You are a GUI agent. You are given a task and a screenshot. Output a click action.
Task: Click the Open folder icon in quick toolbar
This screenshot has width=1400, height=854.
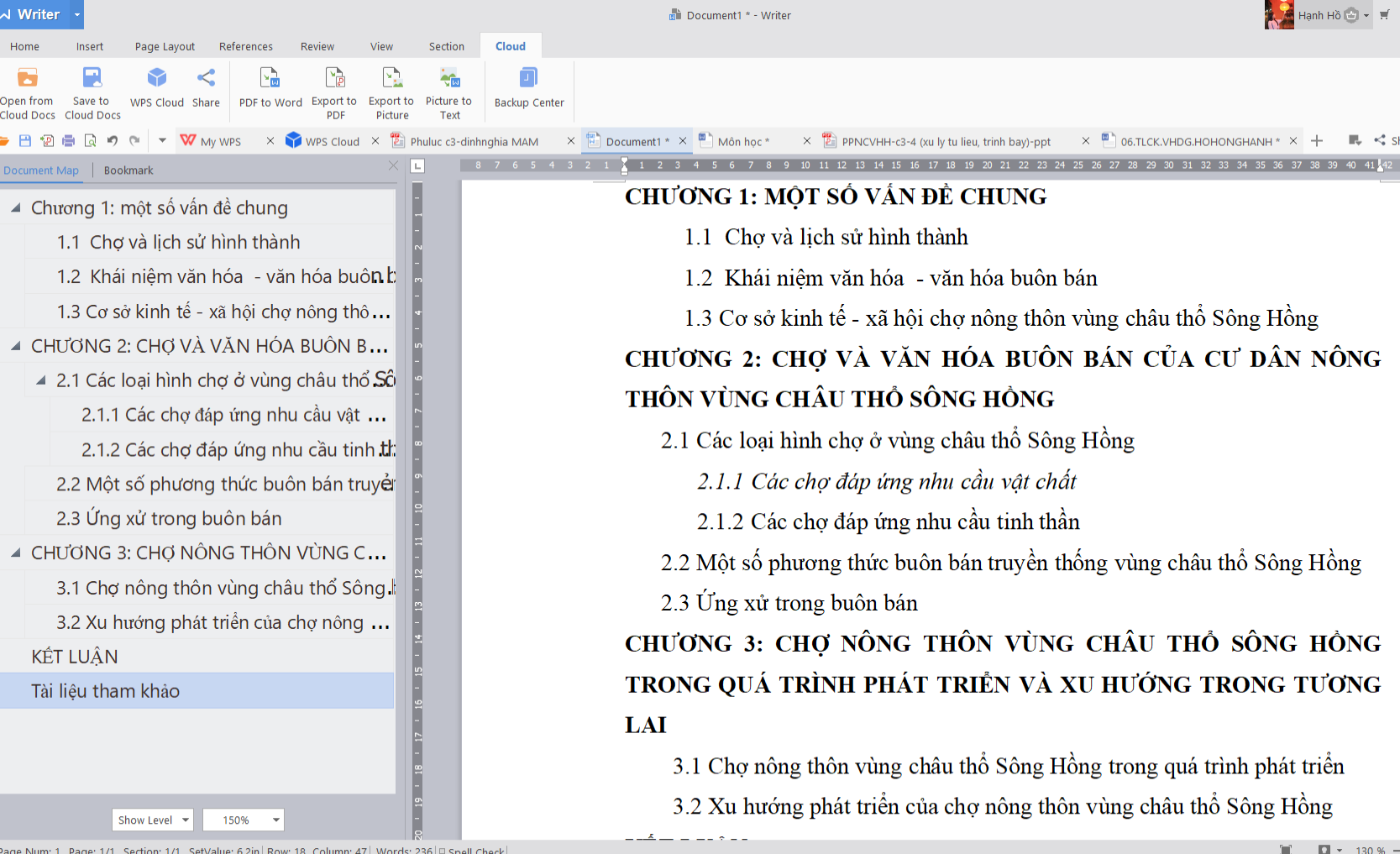point(4,140)
